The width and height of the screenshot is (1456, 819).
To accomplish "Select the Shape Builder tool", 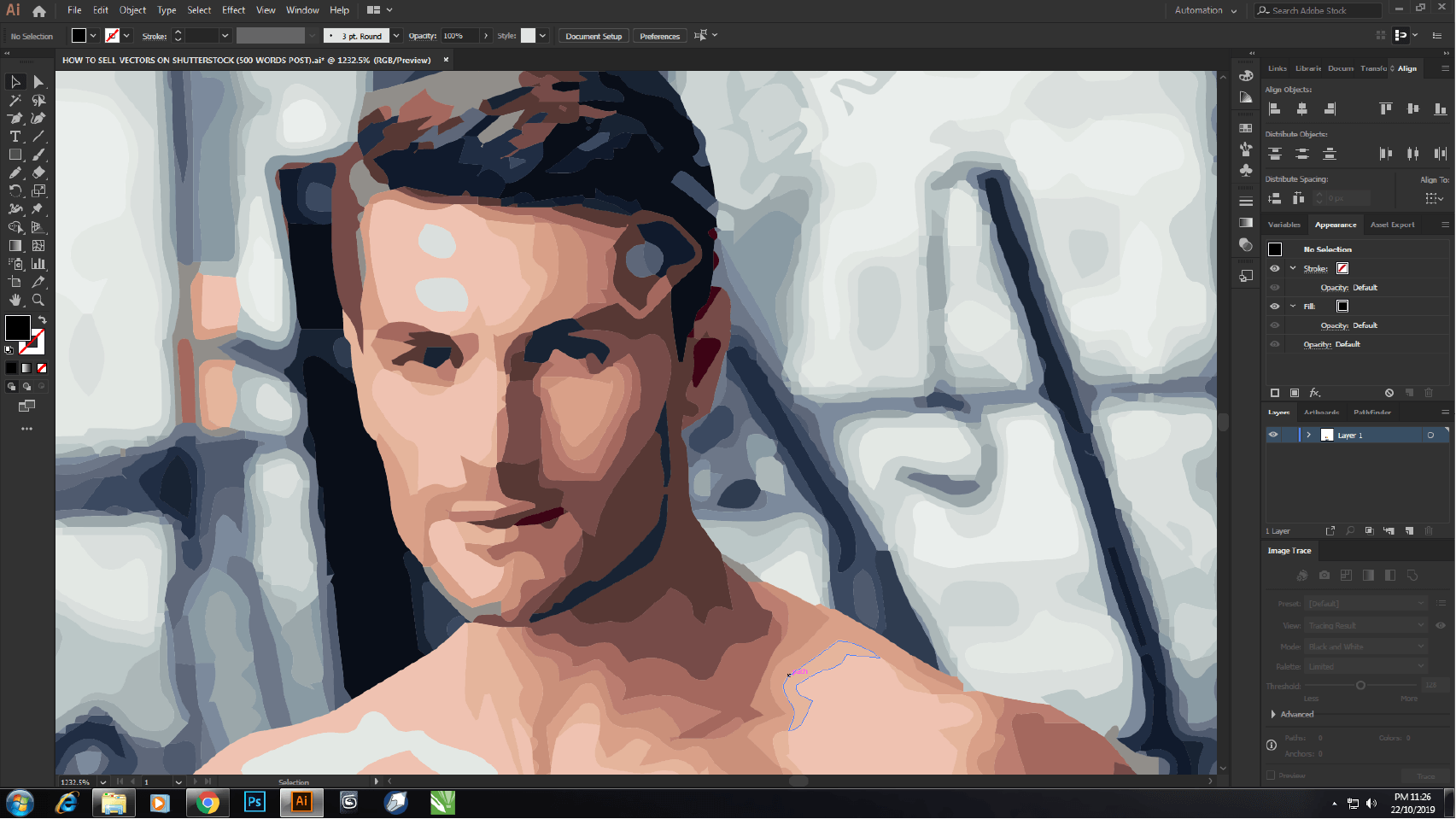I will (15, 227).
